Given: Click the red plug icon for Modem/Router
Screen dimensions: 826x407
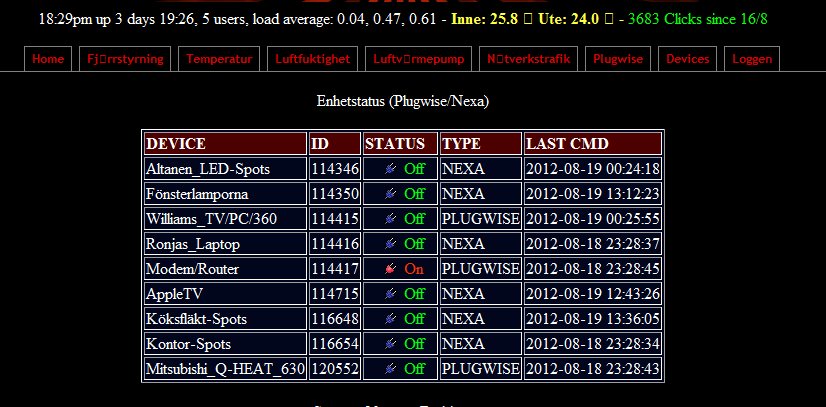Looking at the screenshot, I should coord(390,269).
